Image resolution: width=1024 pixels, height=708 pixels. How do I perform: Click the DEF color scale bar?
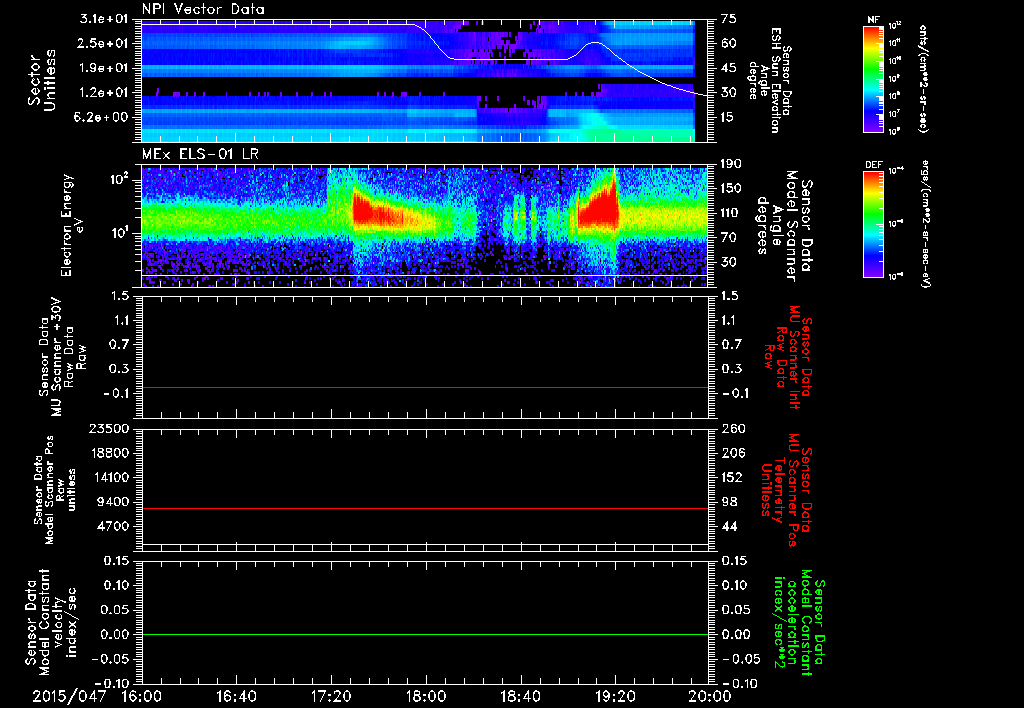click(x=874, y=224)
